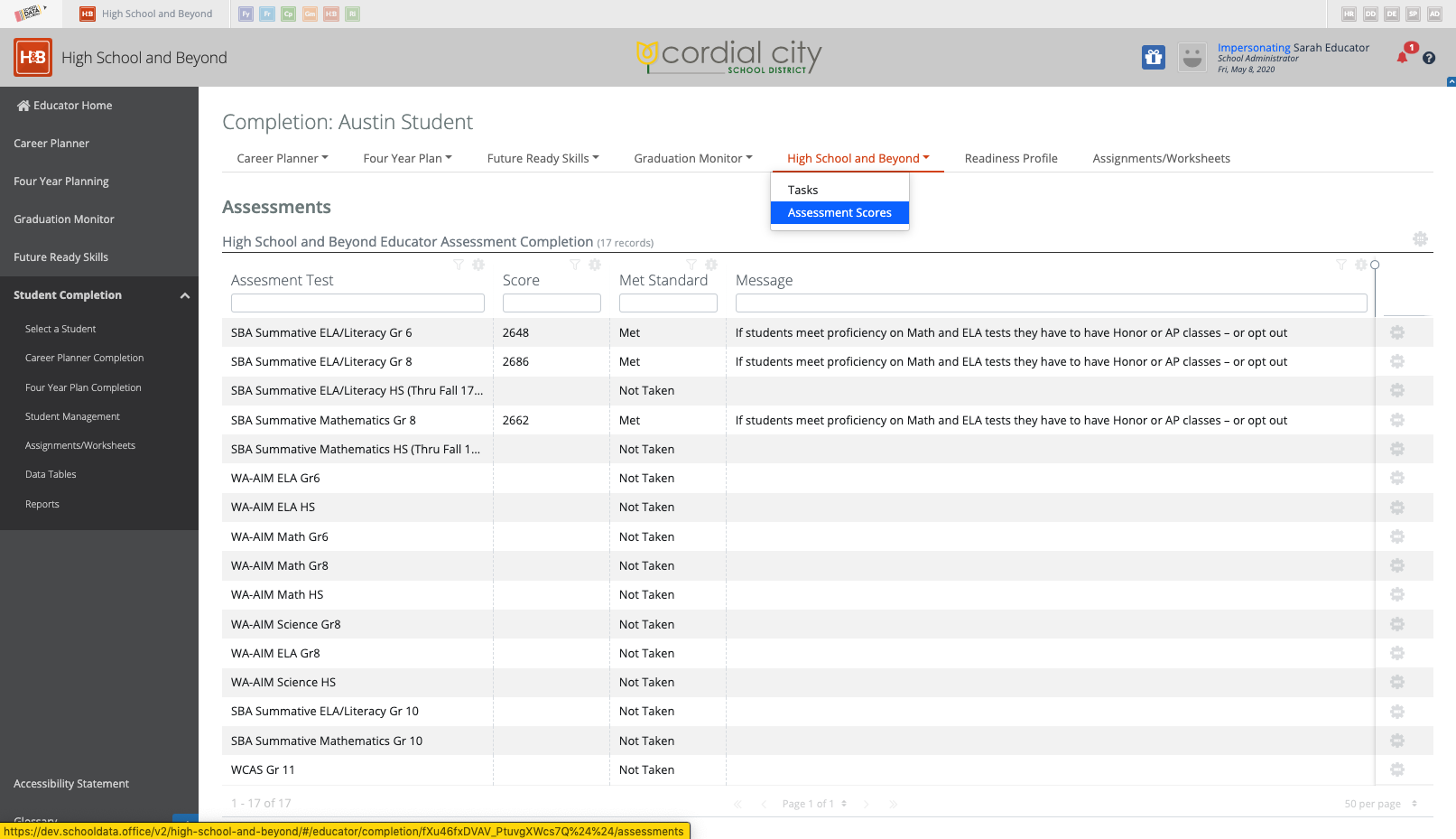The height and width of the screenshot is (839, 1456).
Task: Click the Impersonating link in the header
Action: [x=1254, y=48]
